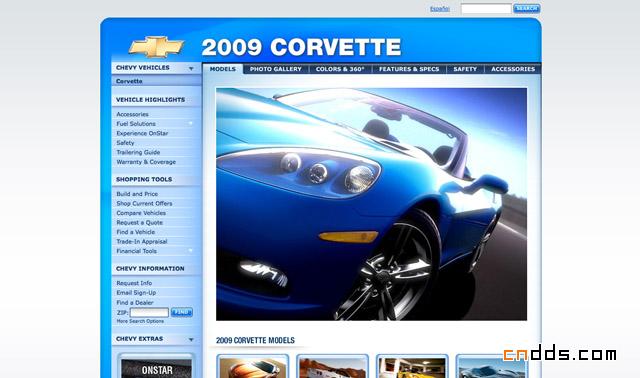Expand the Financial Tools submenu arrow
Image resolution: width=640 pixels, height=378 pixels.
[x=190, y=251]
